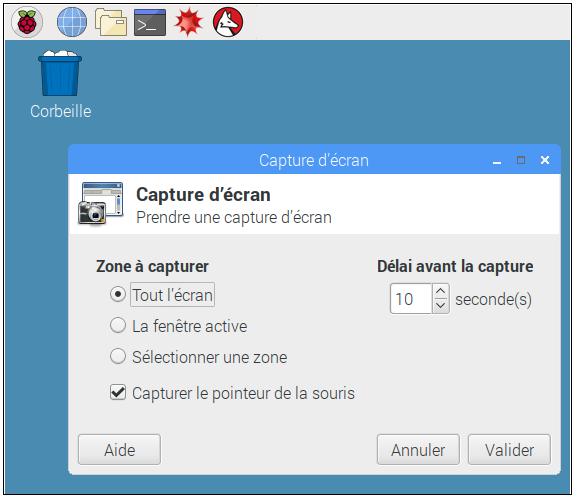
Task: Open the file manager folders icon
Action: [x=111, y=22]
